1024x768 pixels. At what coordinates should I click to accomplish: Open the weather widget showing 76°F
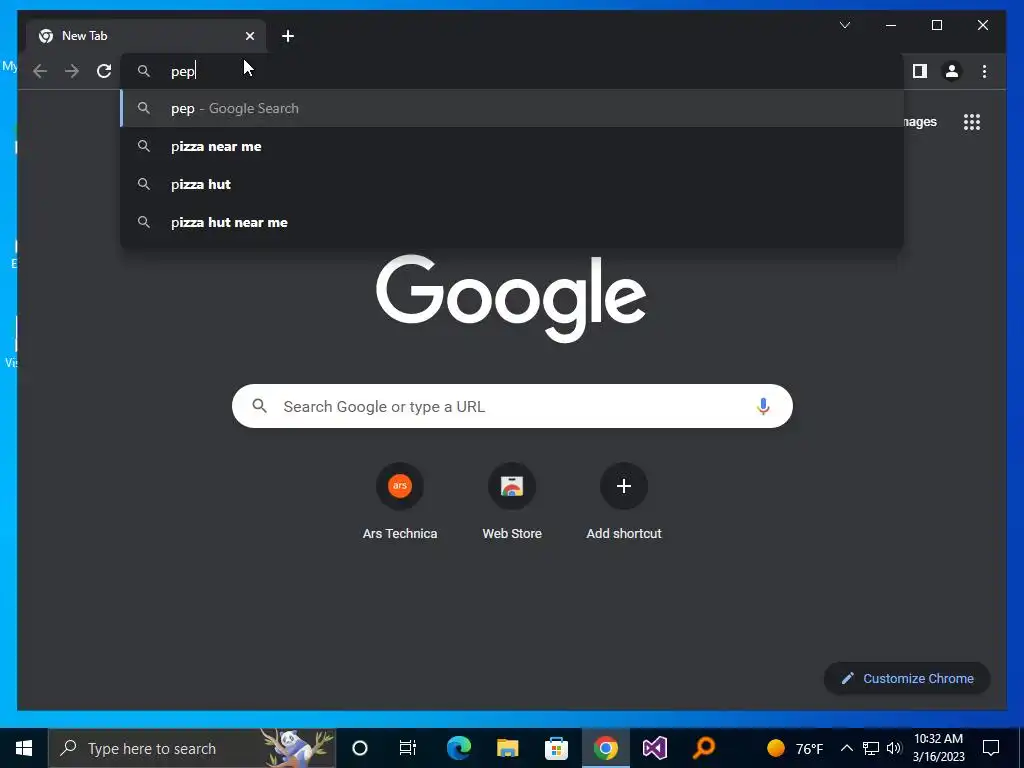point(795,748)
